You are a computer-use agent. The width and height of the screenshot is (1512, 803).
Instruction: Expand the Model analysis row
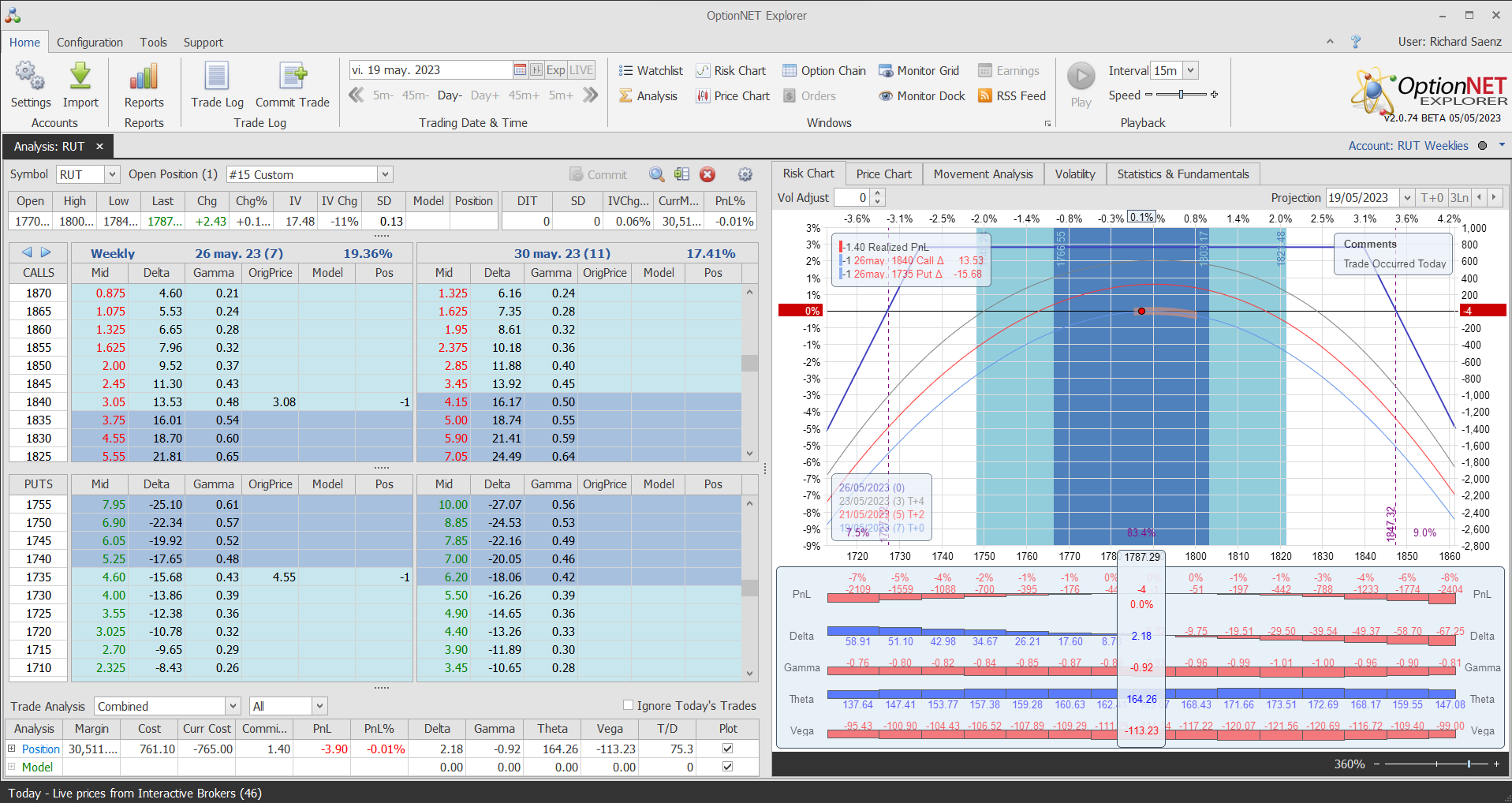[11, 767]
